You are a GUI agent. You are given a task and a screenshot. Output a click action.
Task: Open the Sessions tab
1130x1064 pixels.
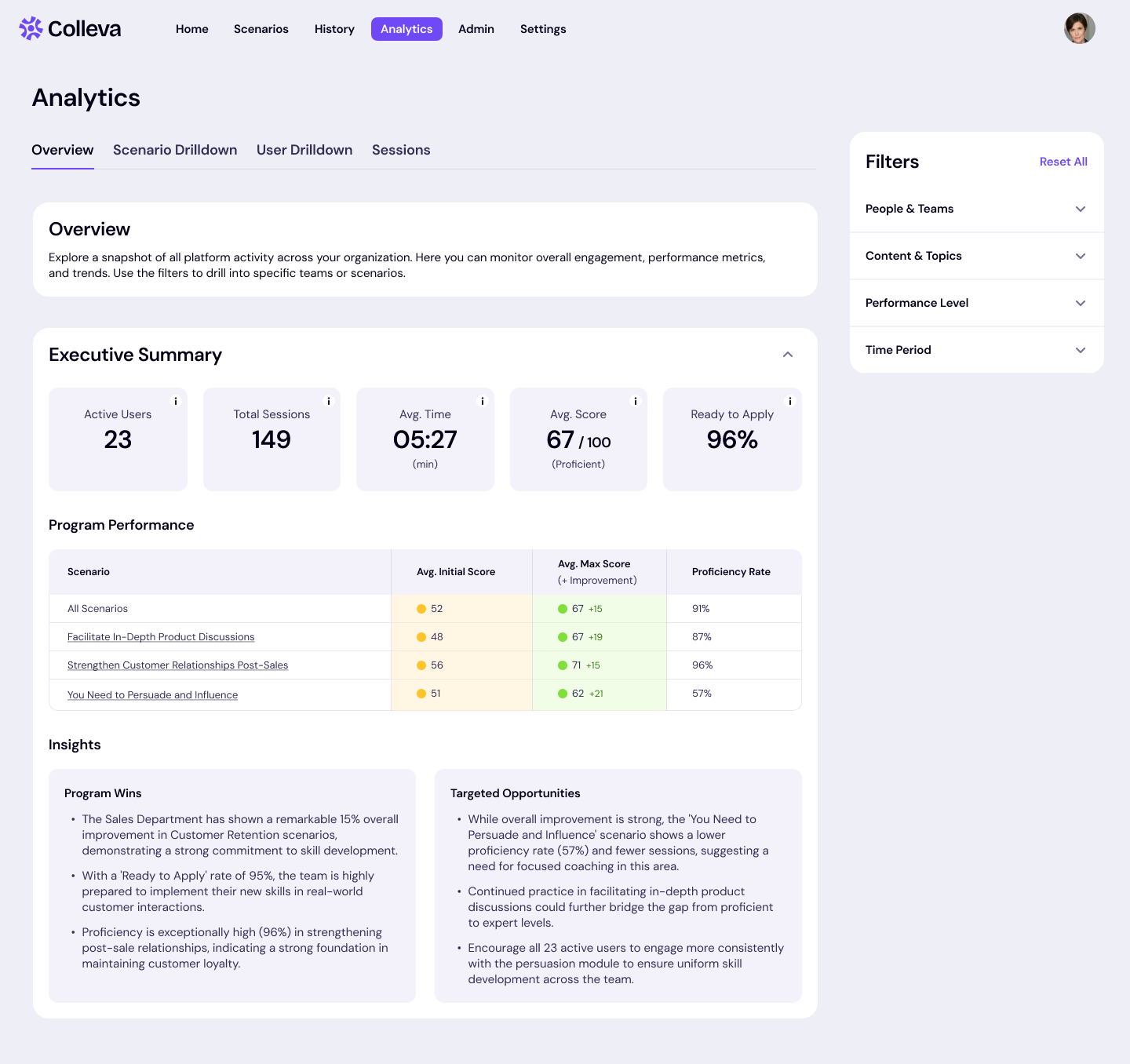[401, 150]
